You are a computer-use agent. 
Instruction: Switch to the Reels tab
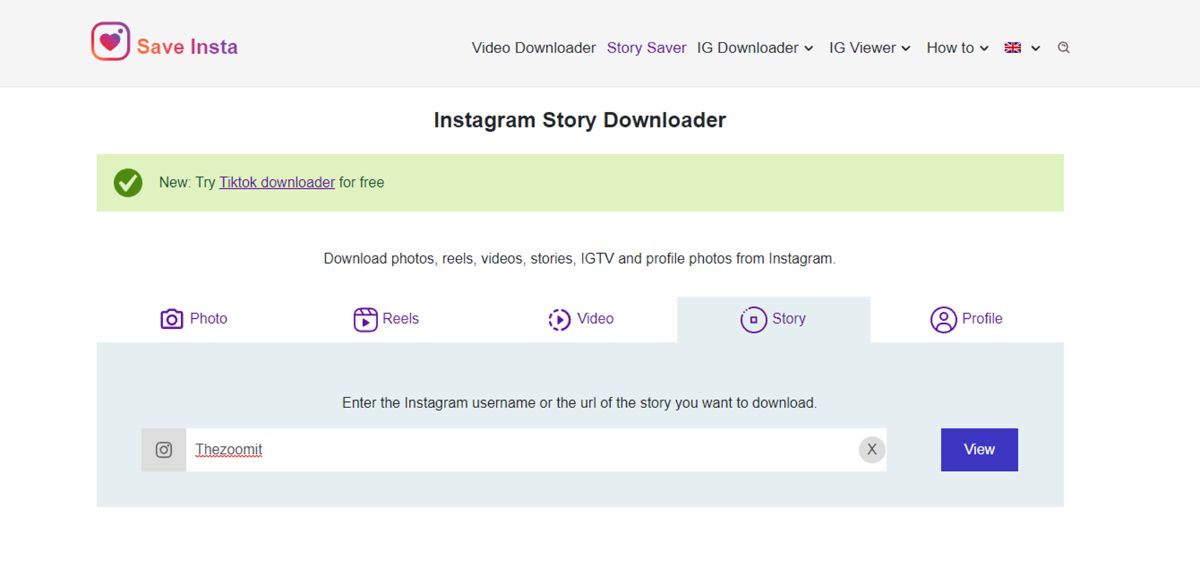386,319
